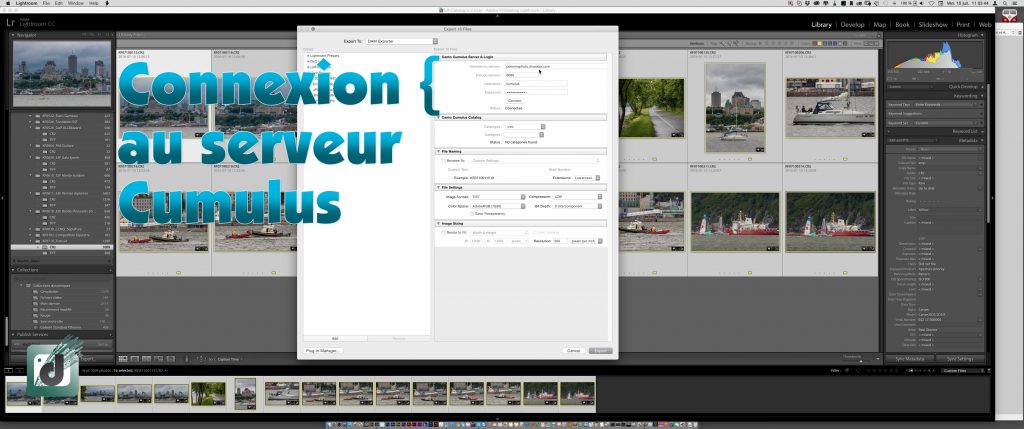This screenshot has width=1024, height=429.
Task: Collapse the Canto Cumulus Catalog section triangle
Action: click(438, 118)
